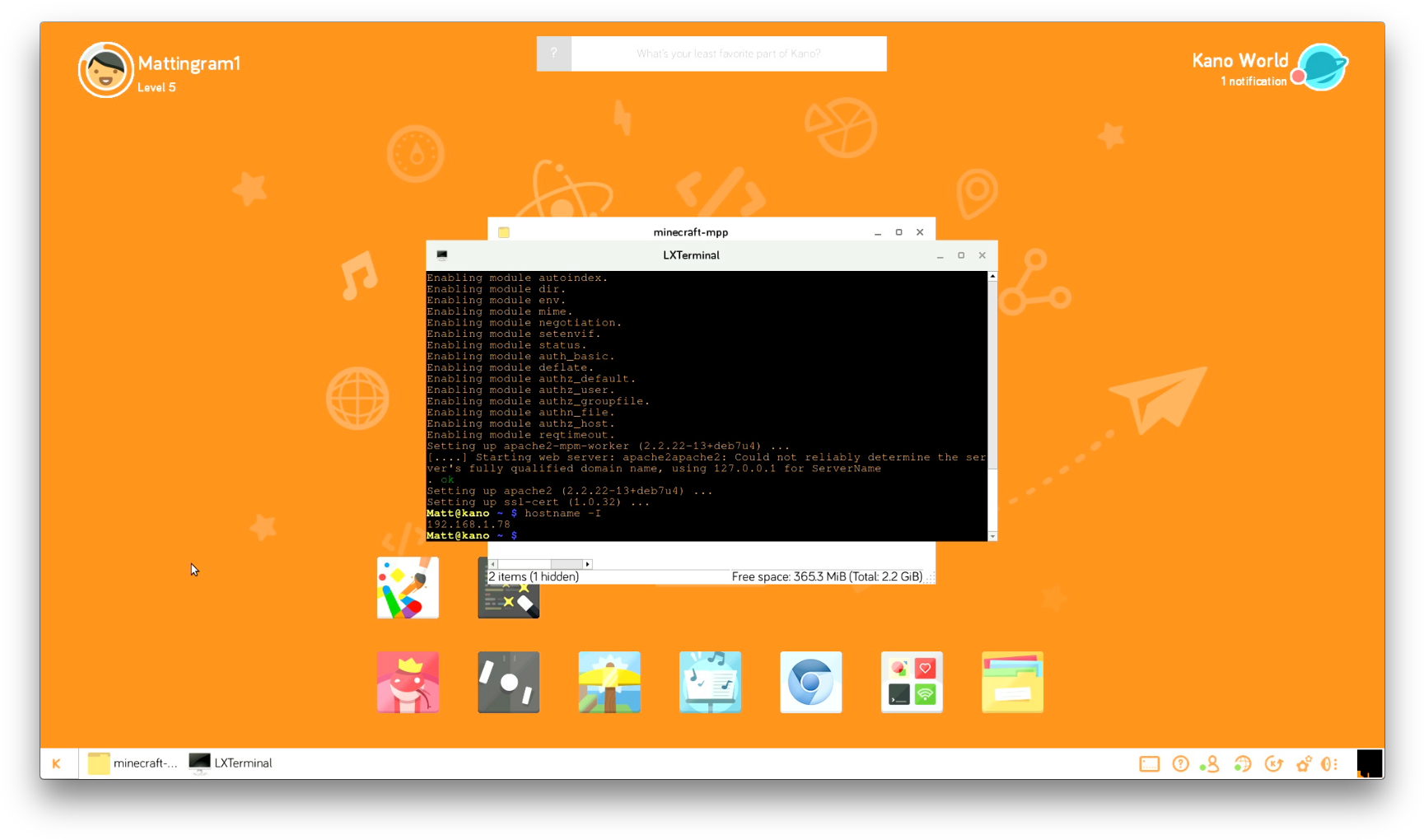Click the help question-mark tray icon
This screenshot has height=840, width=1424.
tap(1180, 764)
